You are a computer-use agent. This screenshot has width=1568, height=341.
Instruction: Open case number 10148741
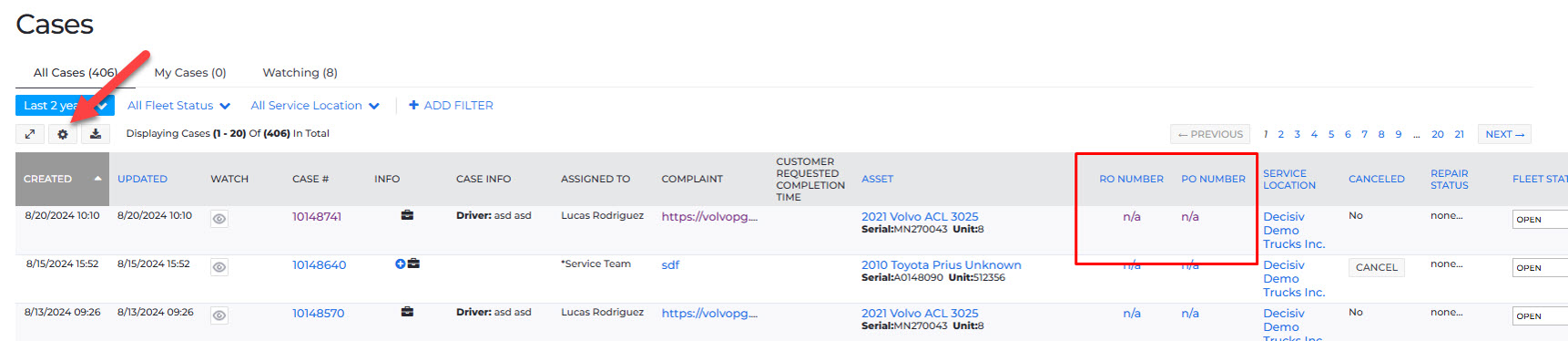coord(317,217)
